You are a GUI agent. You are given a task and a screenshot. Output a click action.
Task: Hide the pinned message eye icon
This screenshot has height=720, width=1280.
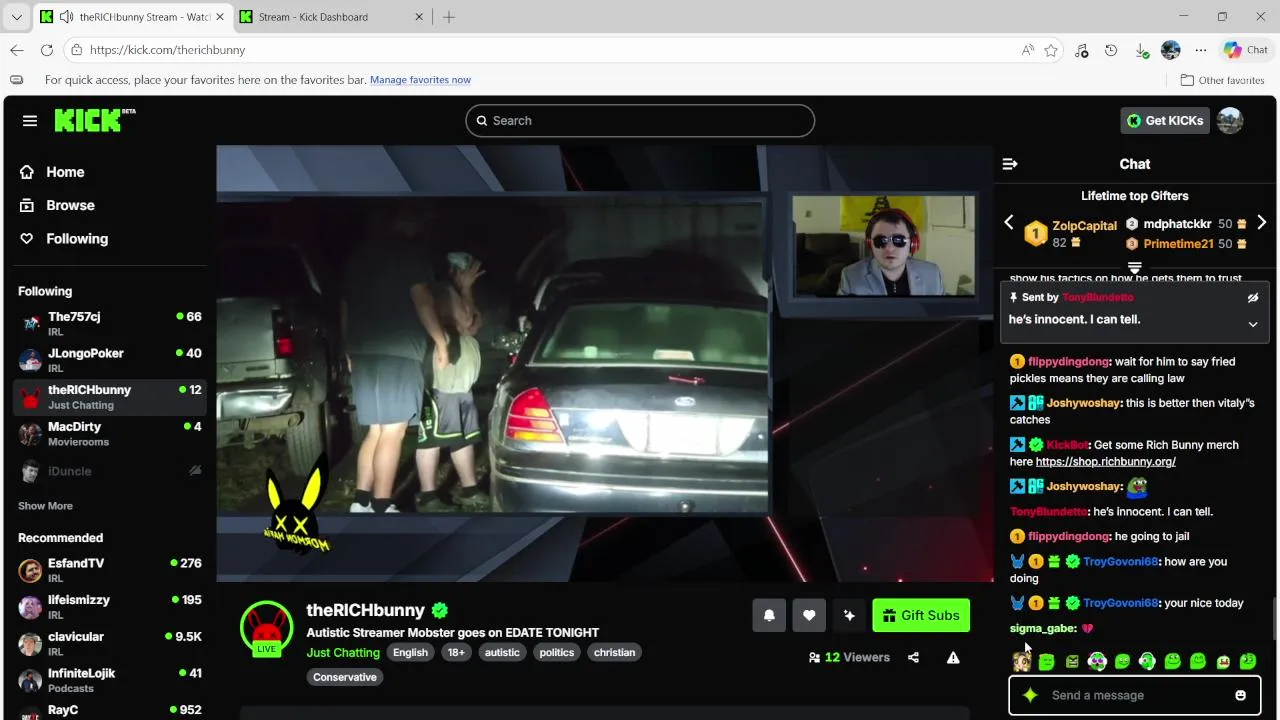[x=1253, y=298]
